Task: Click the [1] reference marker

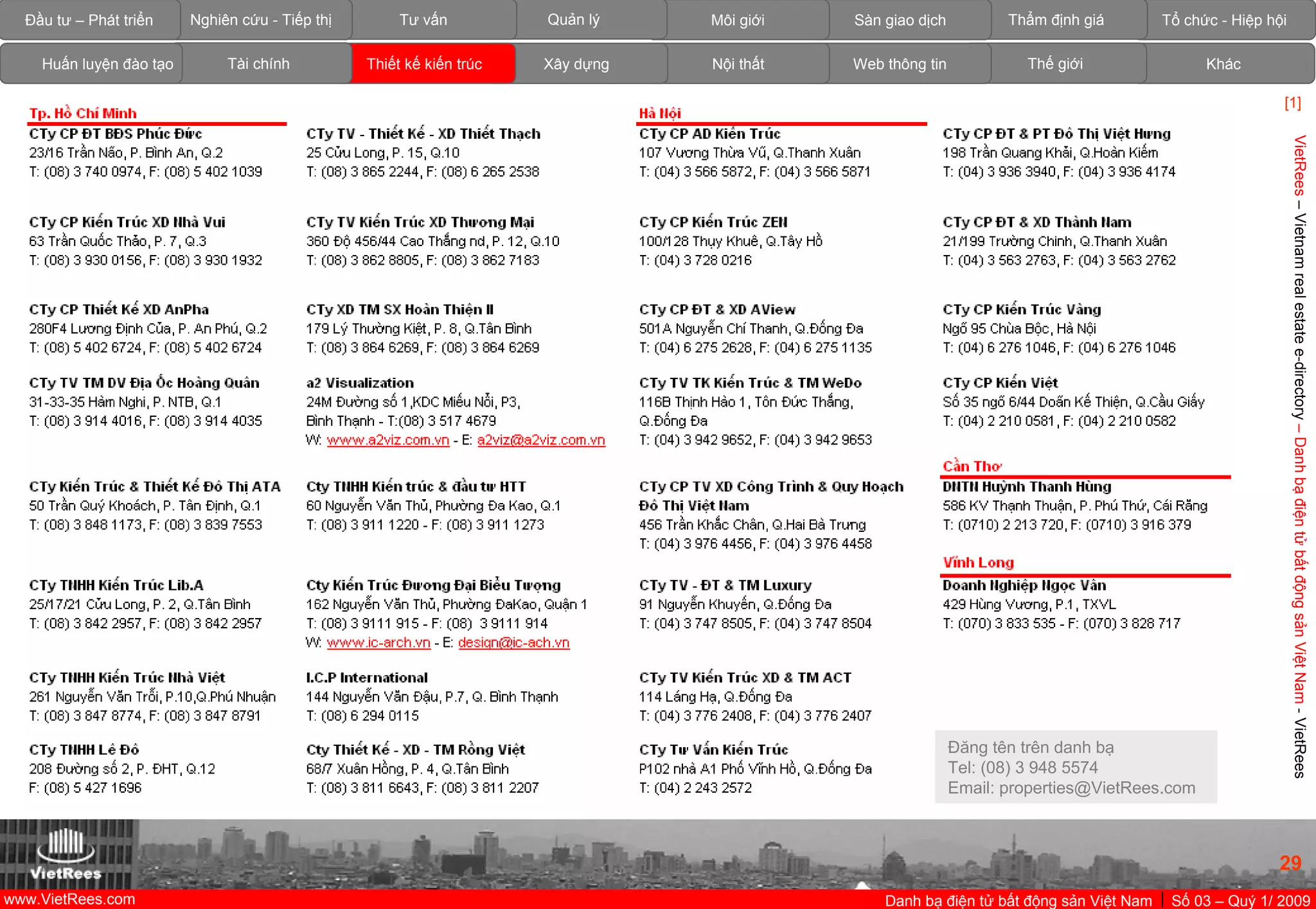Action: coord(1292,103)
